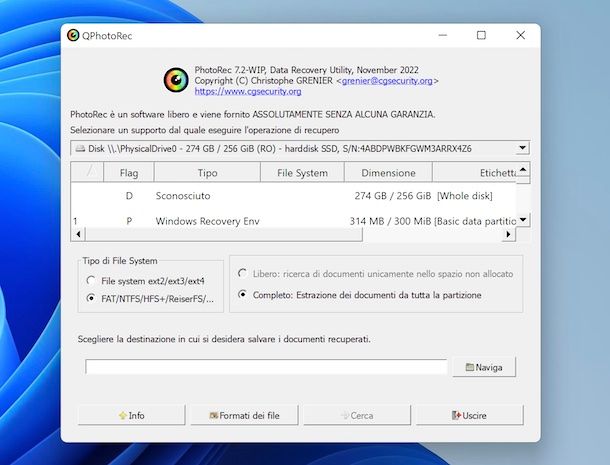Click the QPhotoRec title bar icon
610x465 pixels.
tap(73, 35)
